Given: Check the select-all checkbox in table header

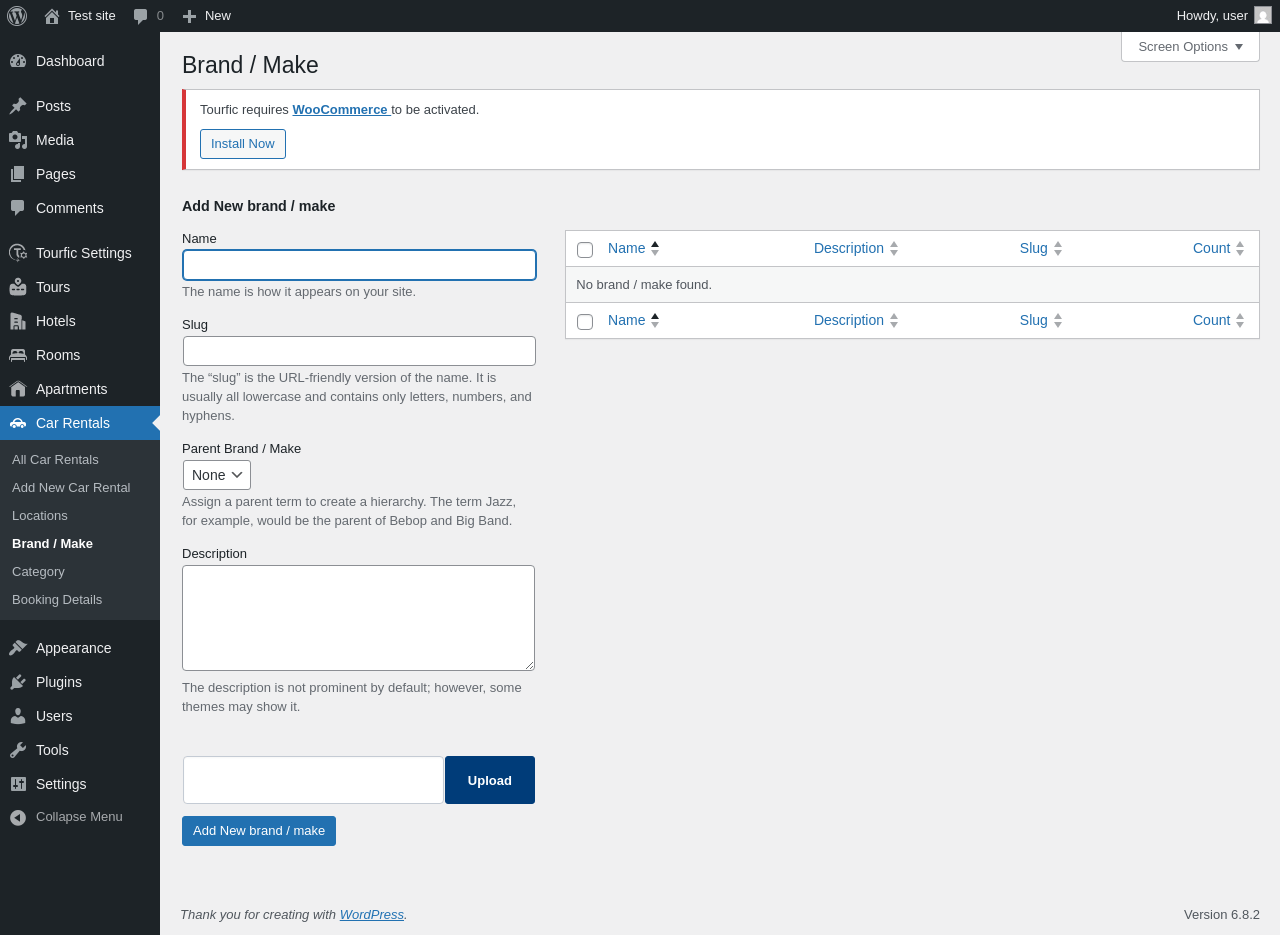Looking at the screenshot, I should 585,250.
